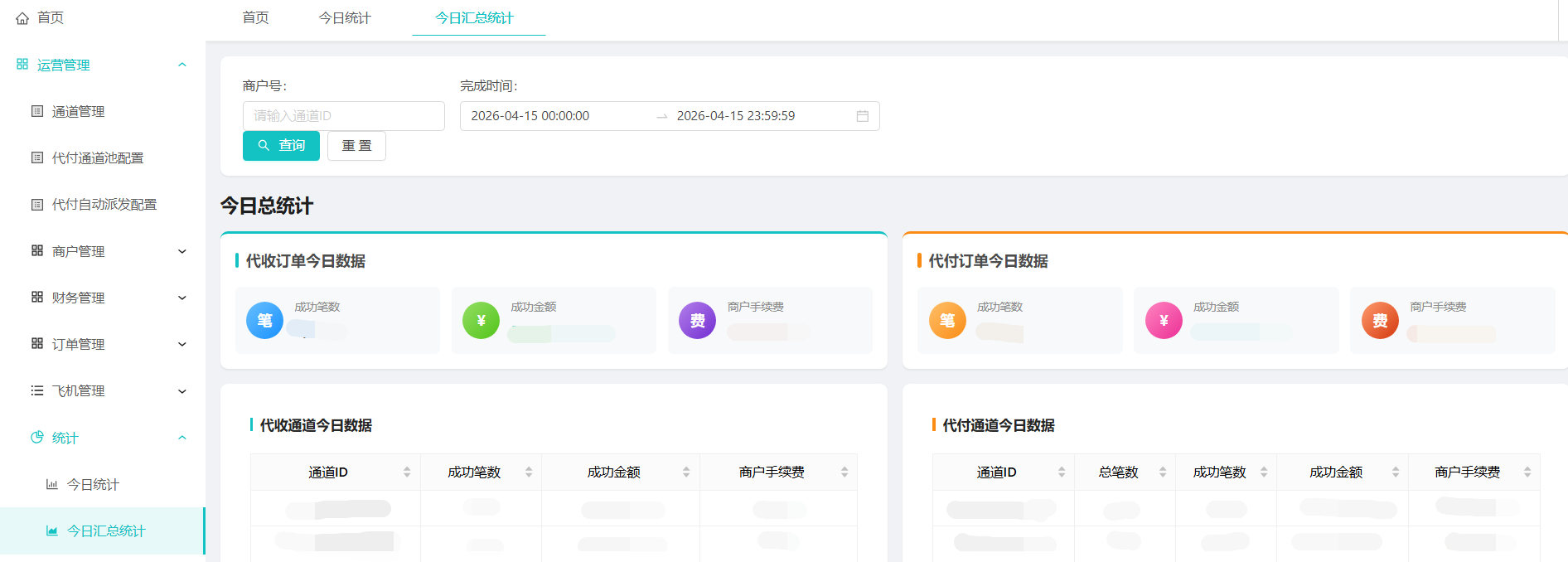Click the 今日汇总统计 area chart icon

point(52,531)
